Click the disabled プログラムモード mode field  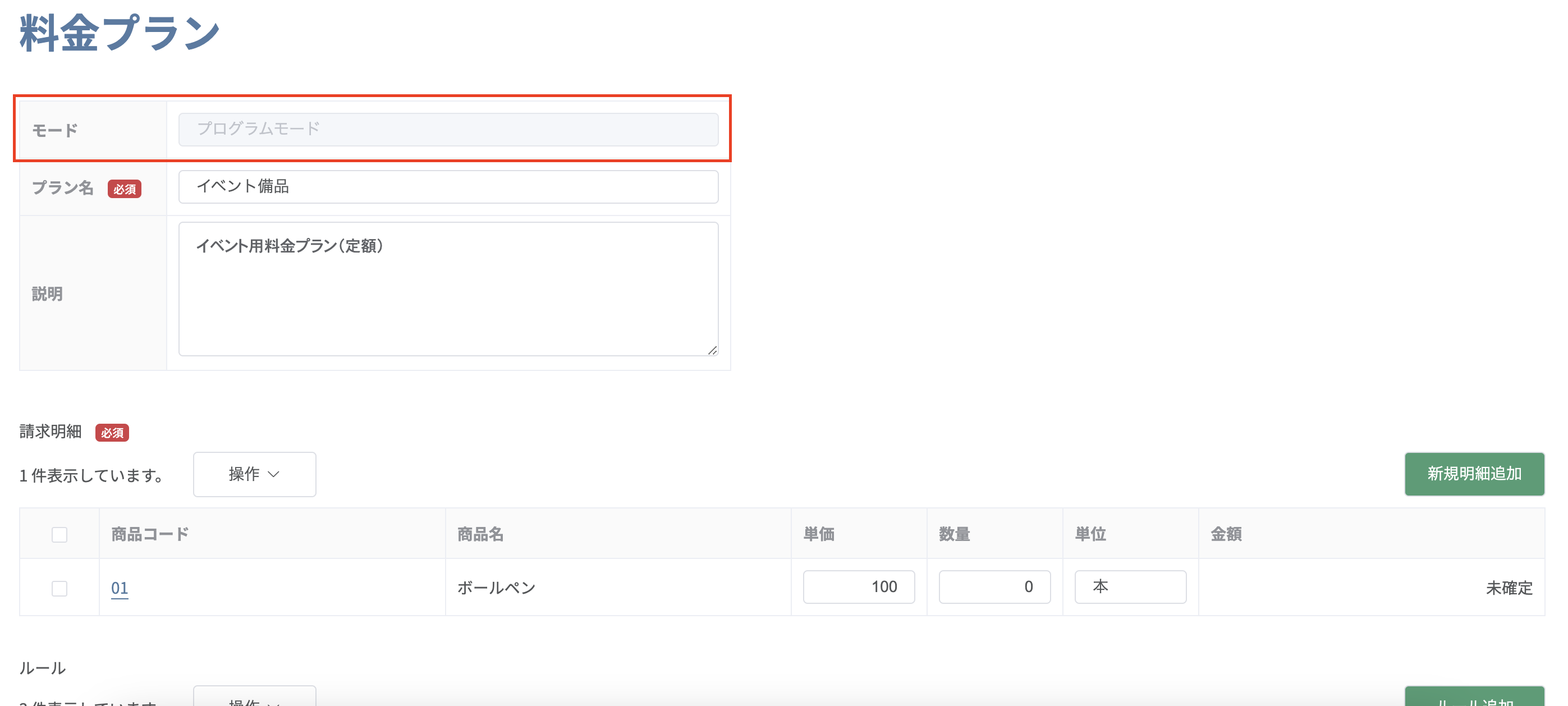(448, 129)
